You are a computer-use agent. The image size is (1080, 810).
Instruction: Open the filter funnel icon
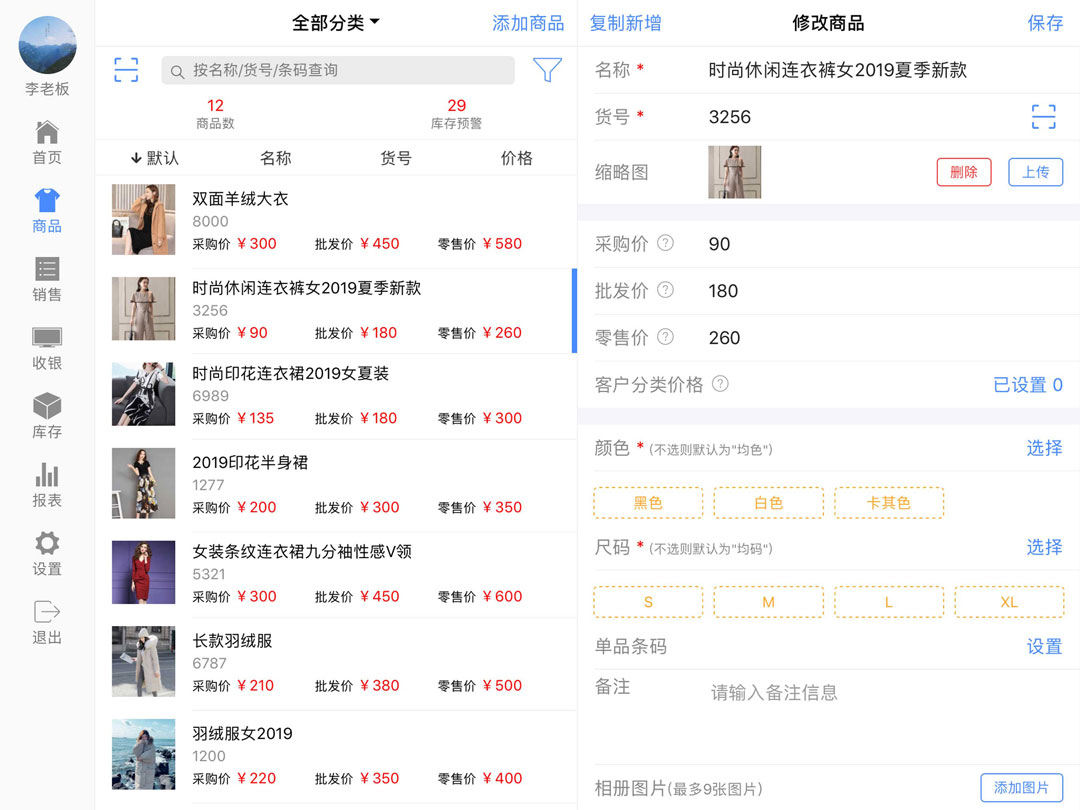[x=548, y=70]
